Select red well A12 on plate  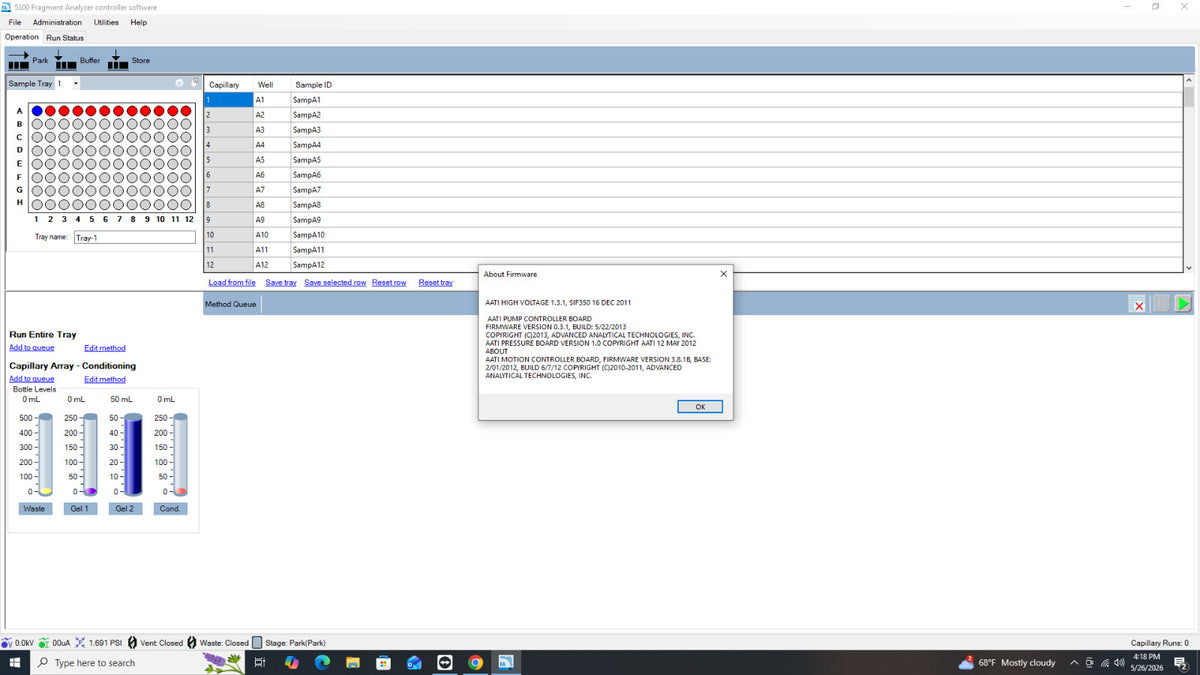pos(186,111)
